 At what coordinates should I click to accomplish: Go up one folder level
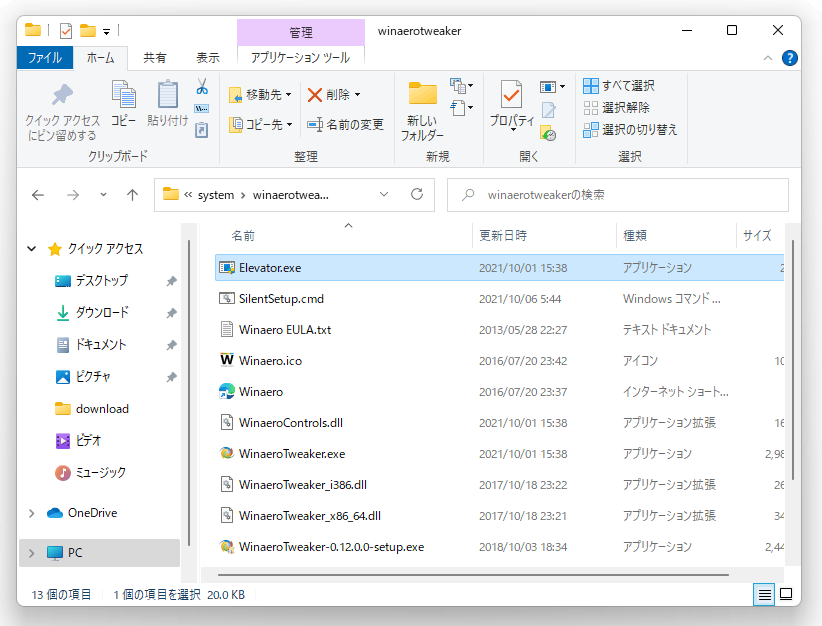132,195
